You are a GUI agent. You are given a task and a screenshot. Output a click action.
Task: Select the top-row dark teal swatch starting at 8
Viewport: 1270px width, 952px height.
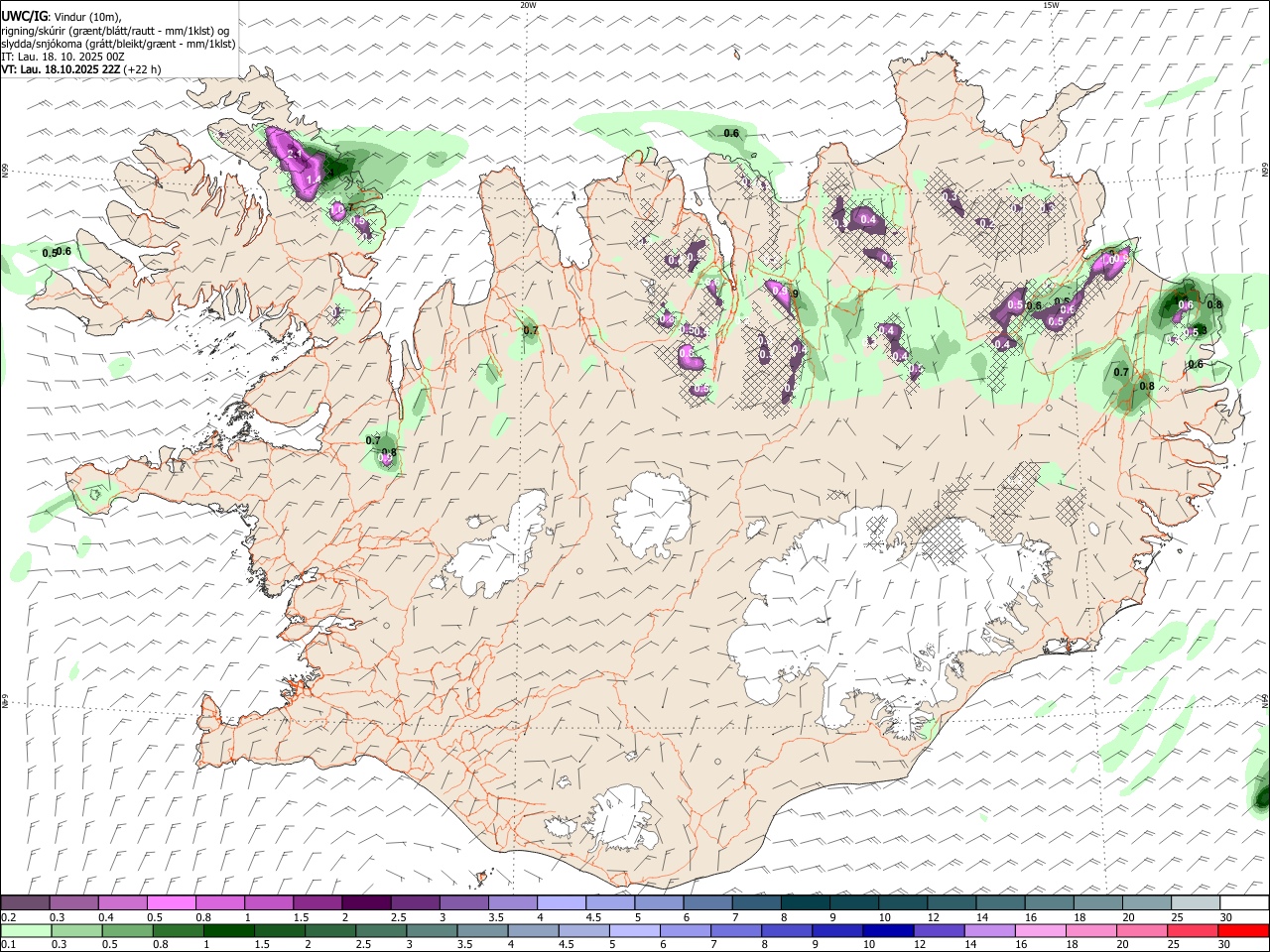(804, 903)
